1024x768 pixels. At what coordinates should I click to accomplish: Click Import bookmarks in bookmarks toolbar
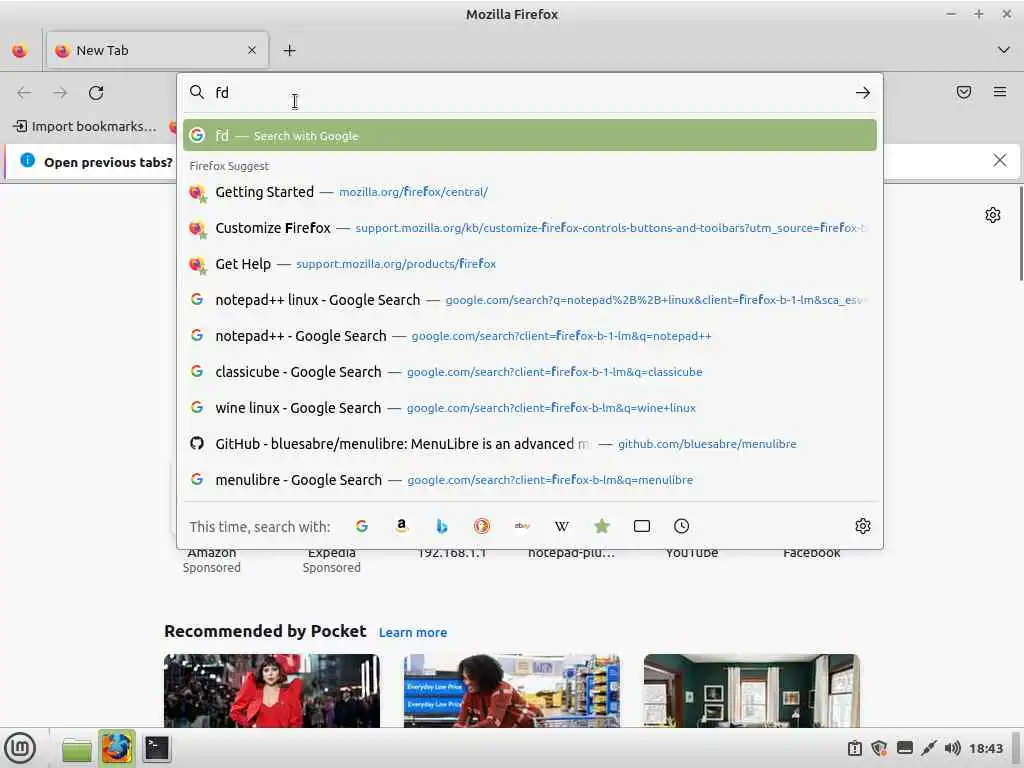tap(86, 126)
